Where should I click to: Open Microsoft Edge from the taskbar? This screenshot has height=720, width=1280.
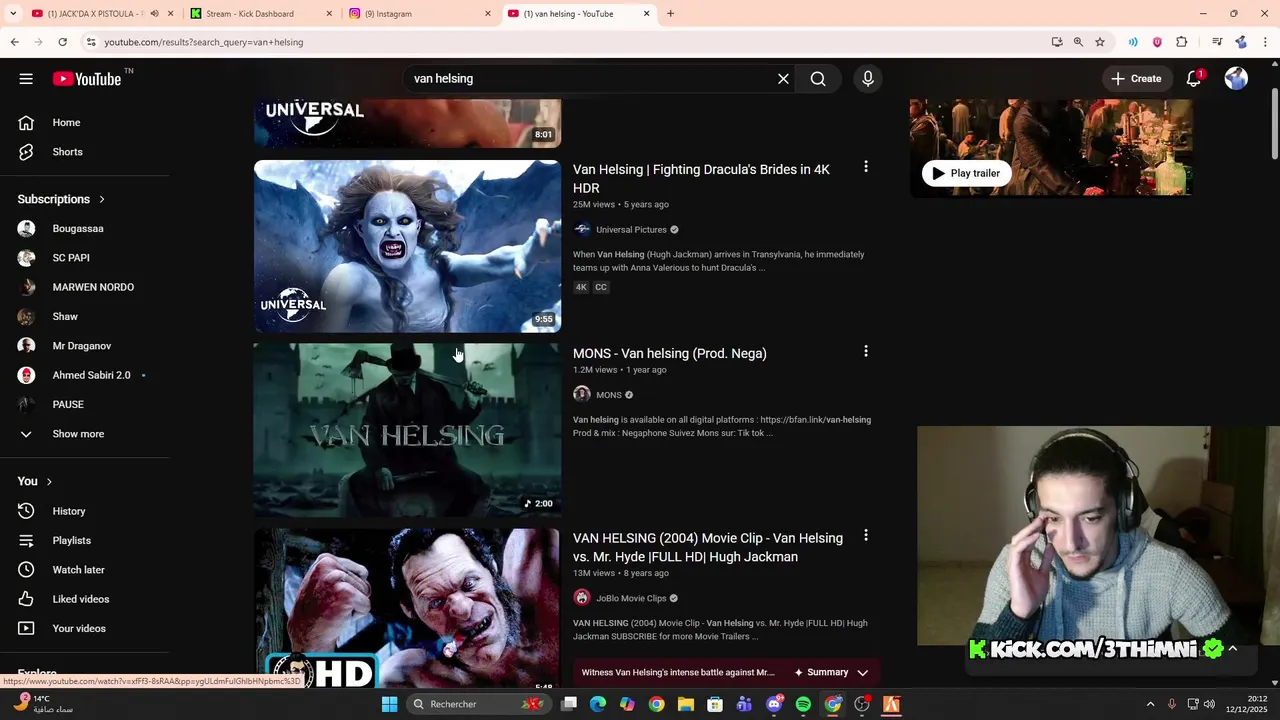pyautogui.click(x=598, y=705)
